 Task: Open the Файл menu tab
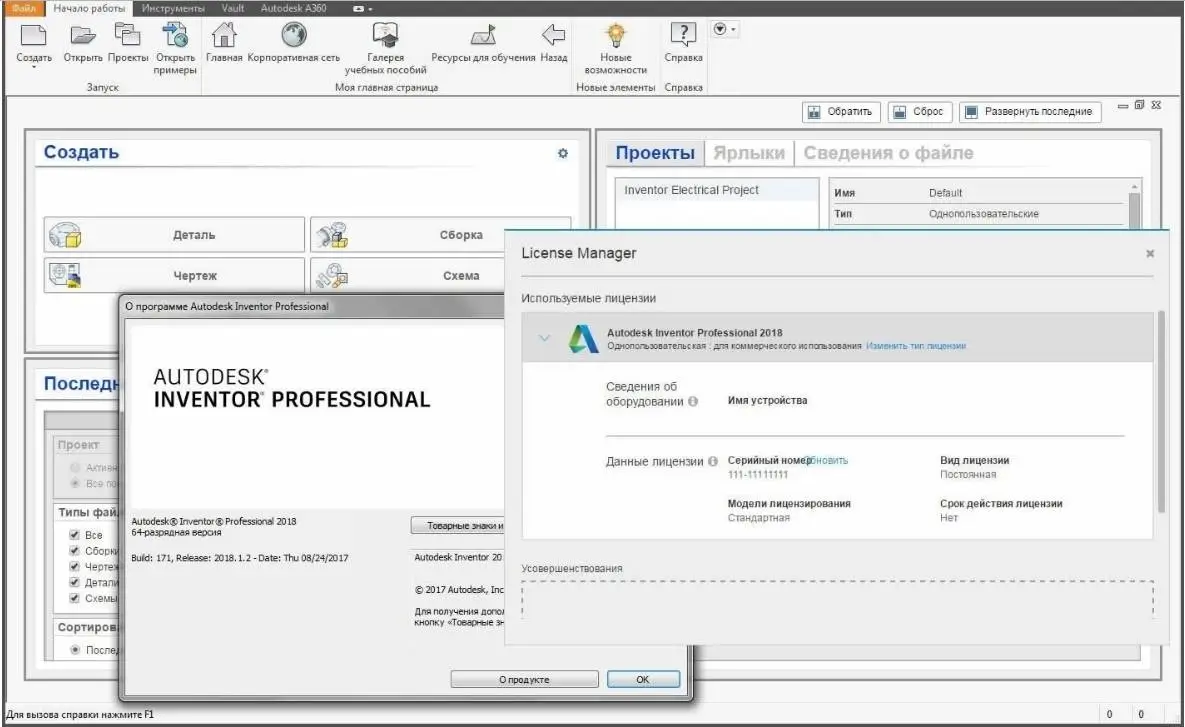(x=23, y=8)
